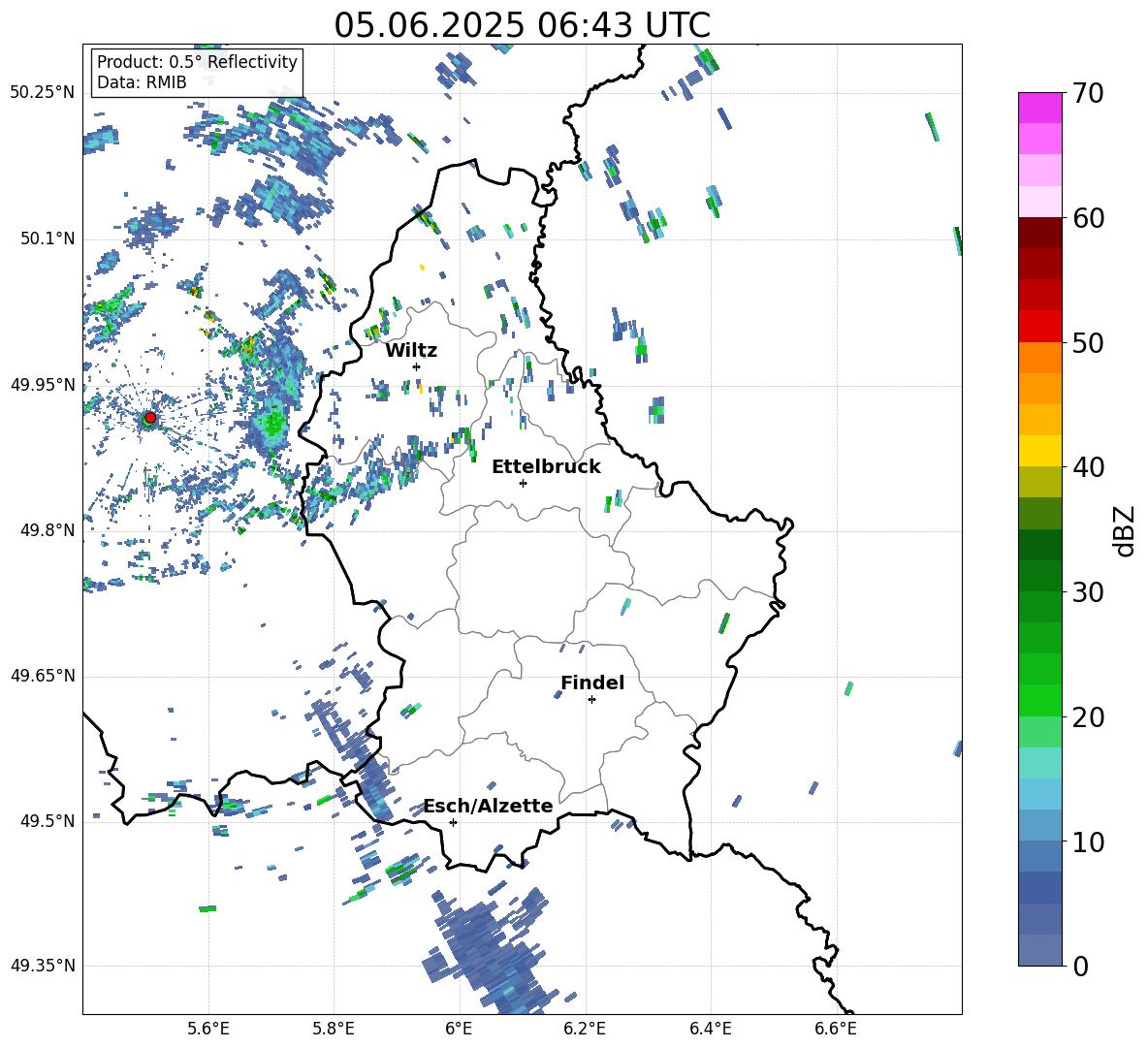
Task: Click the Data: RMIB text
Action: (x=142, y=82)
